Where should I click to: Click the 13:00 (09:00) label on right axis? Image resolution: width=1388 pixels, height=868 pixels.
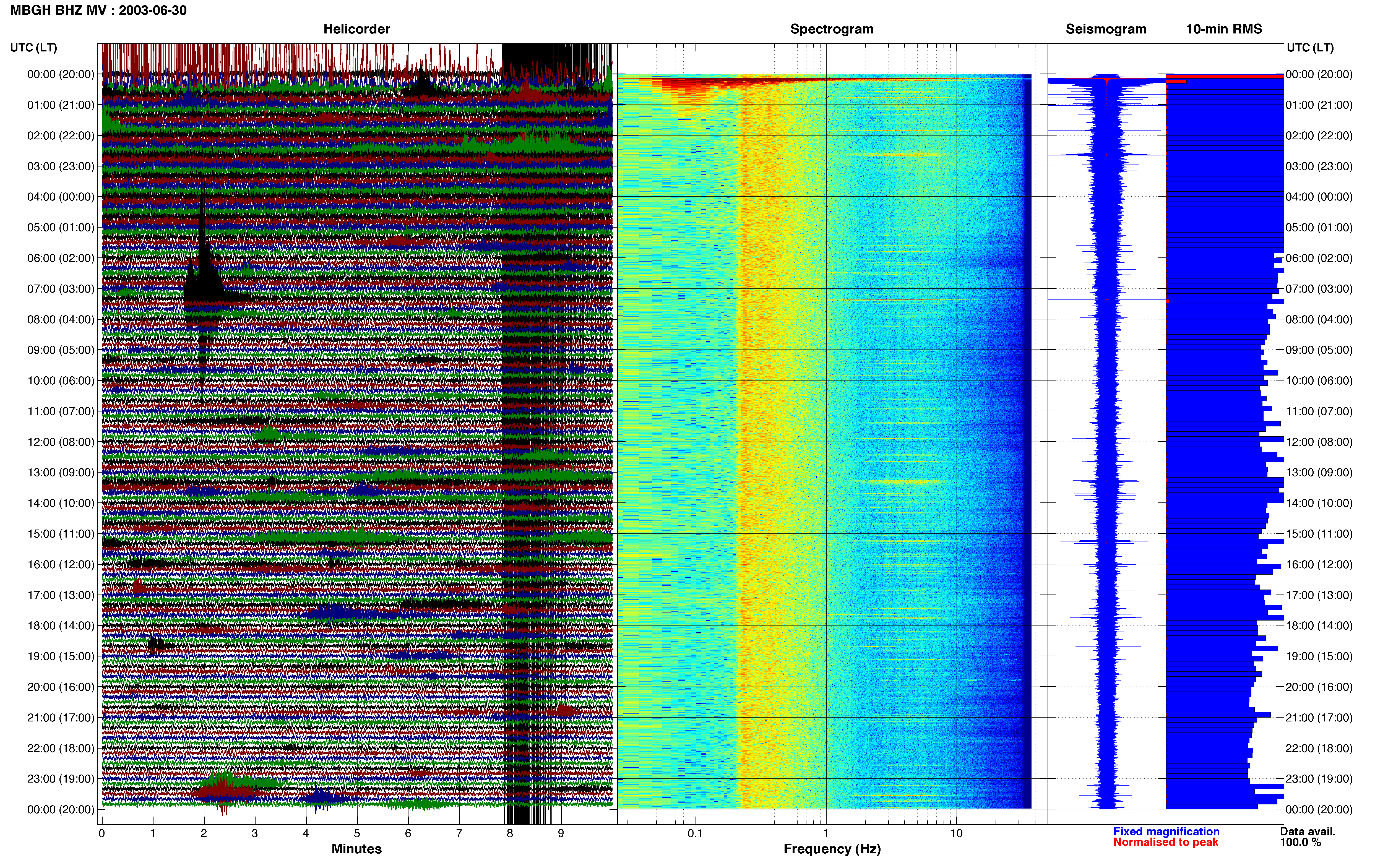pyautogui.click(x=1319, y=473)
